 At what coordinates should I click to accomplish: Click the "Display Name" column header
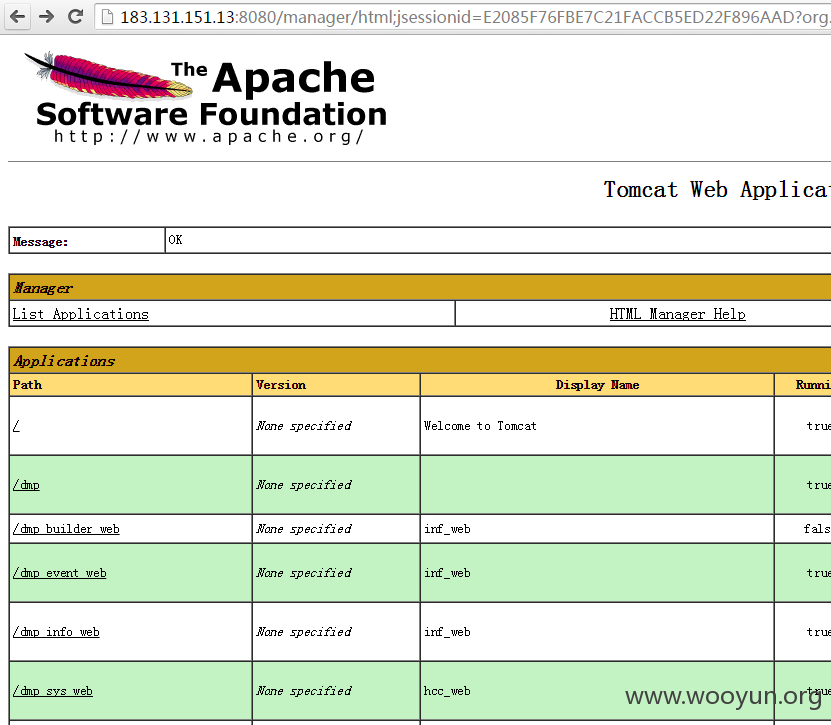point(597,385)
